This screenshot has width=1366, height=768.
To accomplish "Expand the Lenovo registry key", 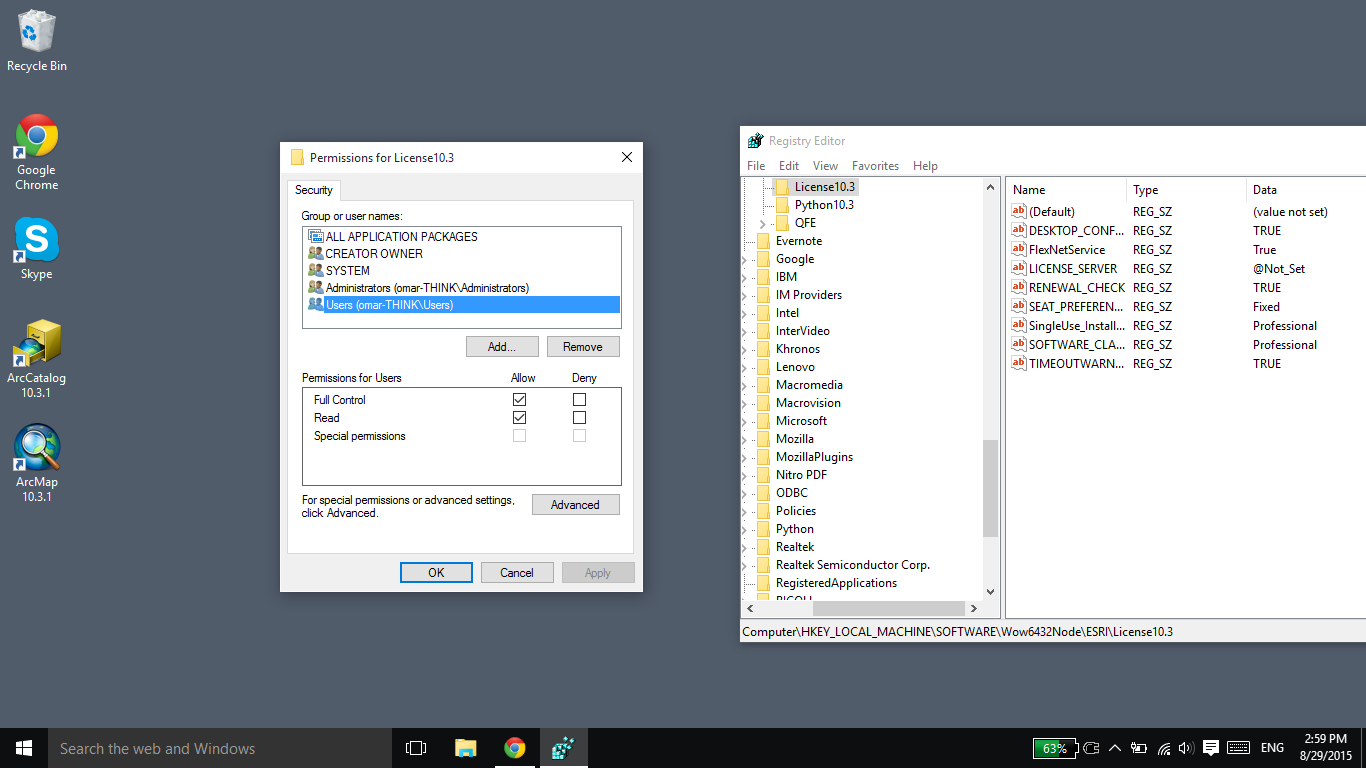I will [745, 367].
